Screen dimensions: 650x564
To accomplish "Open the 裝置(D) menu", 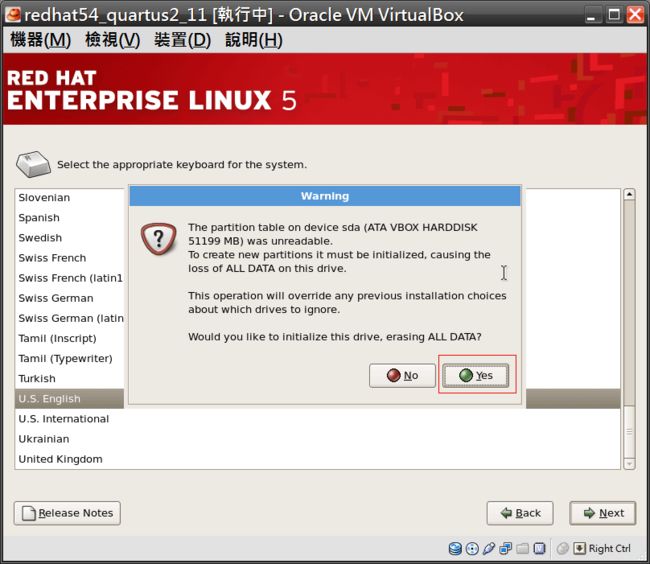I will click(x=182, y=40).
